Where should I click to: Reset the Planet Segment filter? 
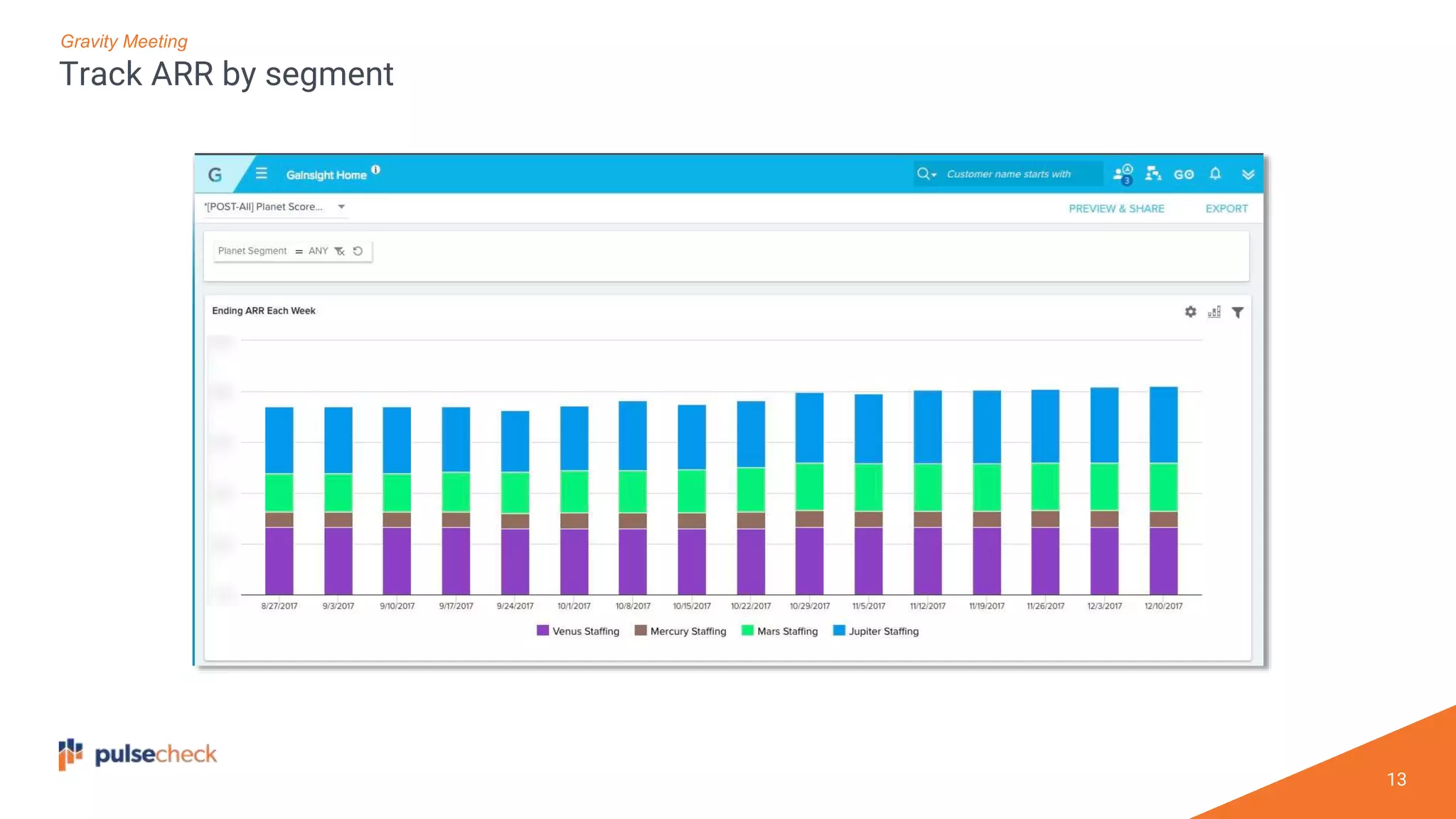(x=358, y=251)
